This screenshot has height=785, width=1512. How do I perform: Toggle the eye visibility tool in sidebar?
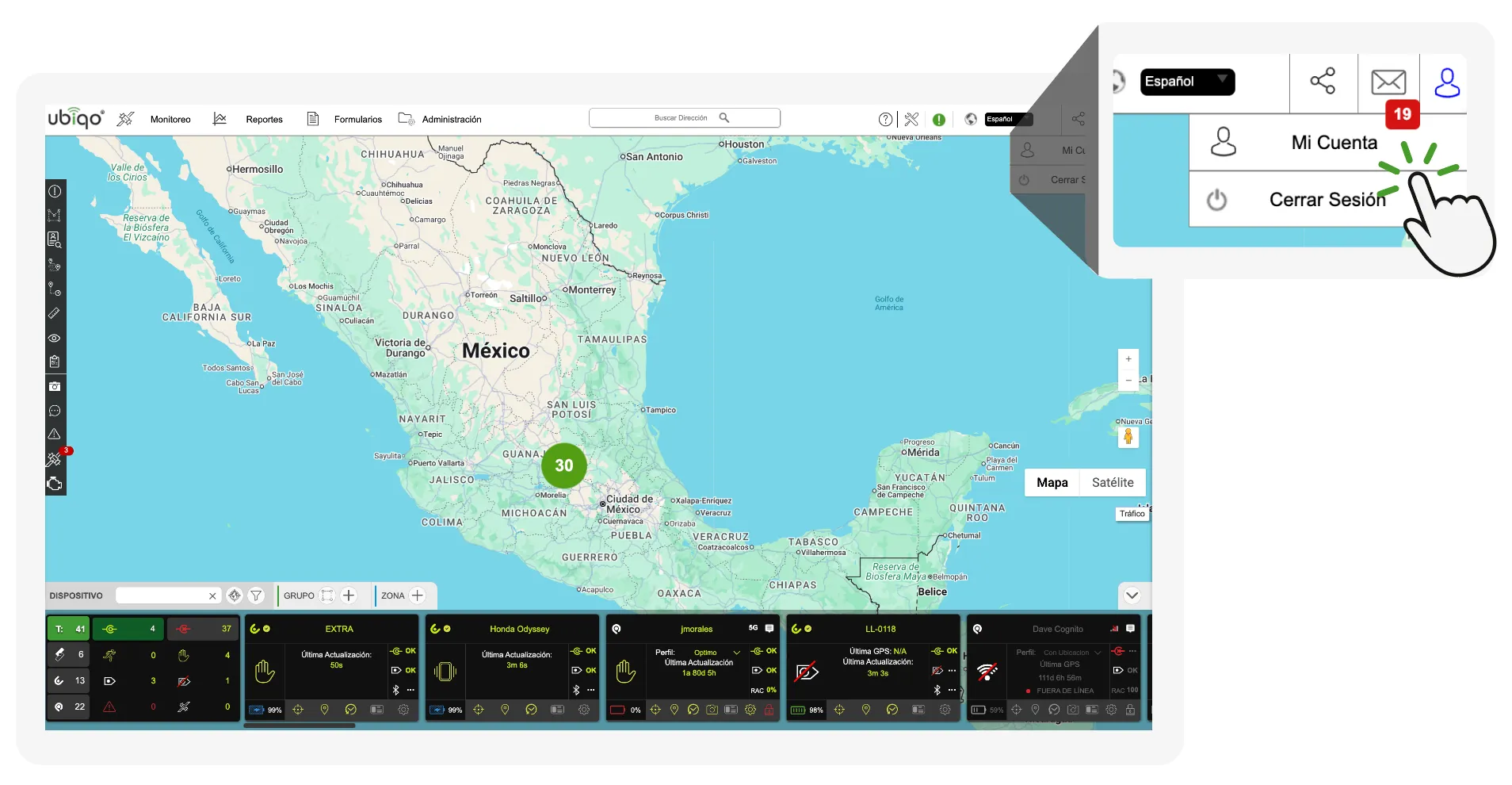[55, 338]
